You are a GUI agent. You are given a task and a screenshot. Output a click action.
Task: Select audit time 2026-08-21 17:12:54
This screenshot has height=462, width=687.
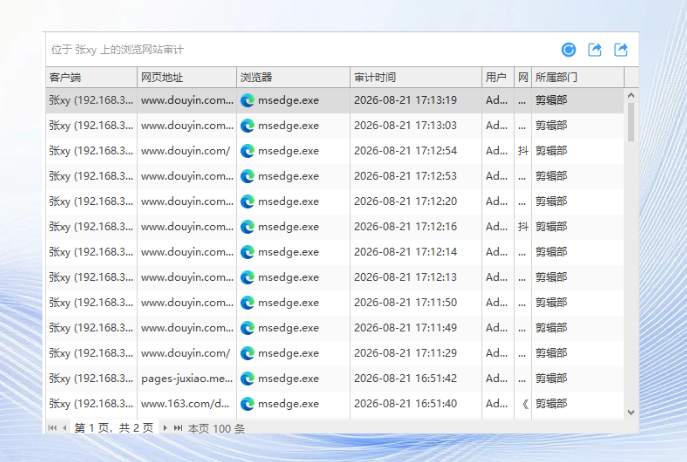click(x=405, y=151)
